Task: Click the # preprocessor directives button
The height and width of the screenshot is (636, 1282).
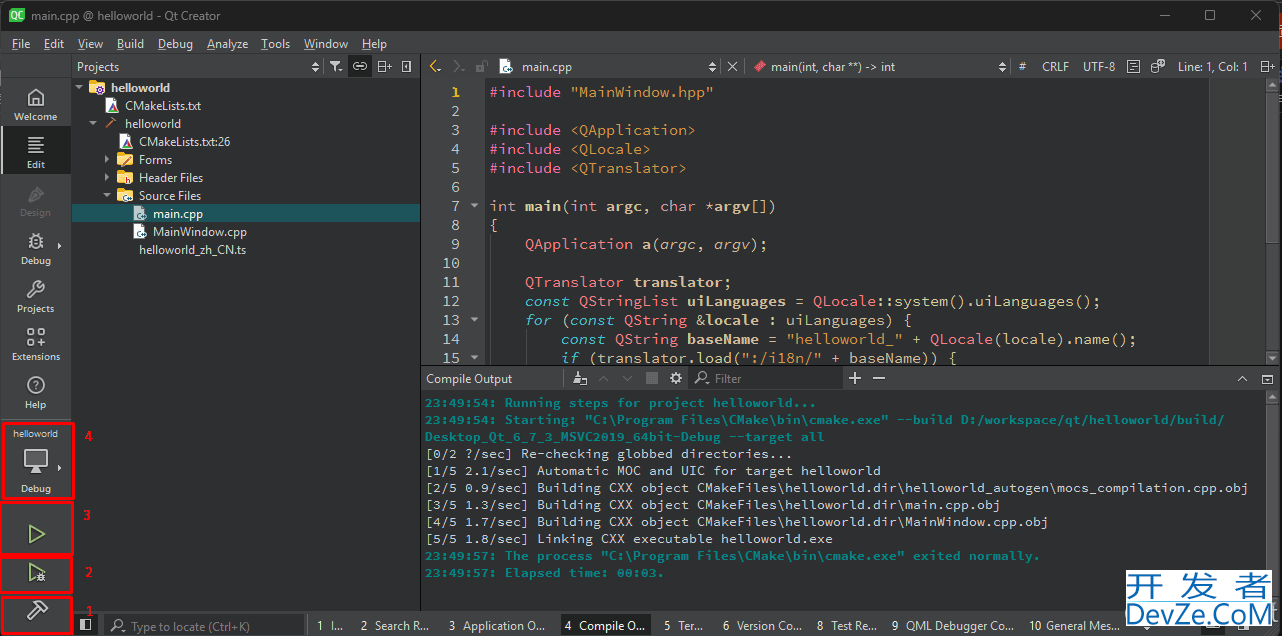Action: (1022, 67)
